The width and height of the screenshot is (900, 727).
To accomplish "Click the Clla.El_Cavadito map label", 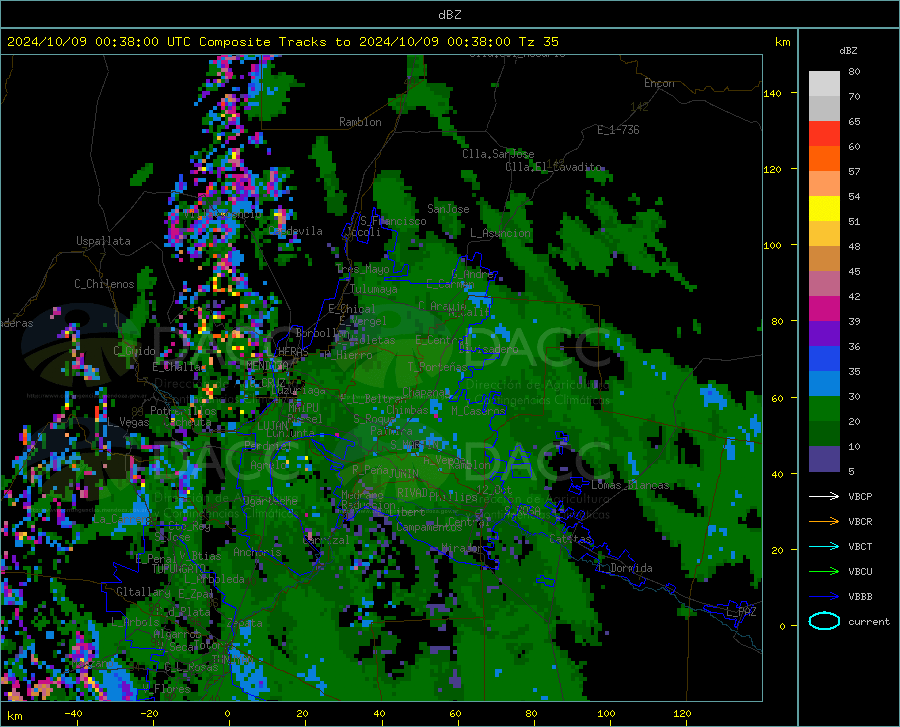I will (x=553, y=167).
